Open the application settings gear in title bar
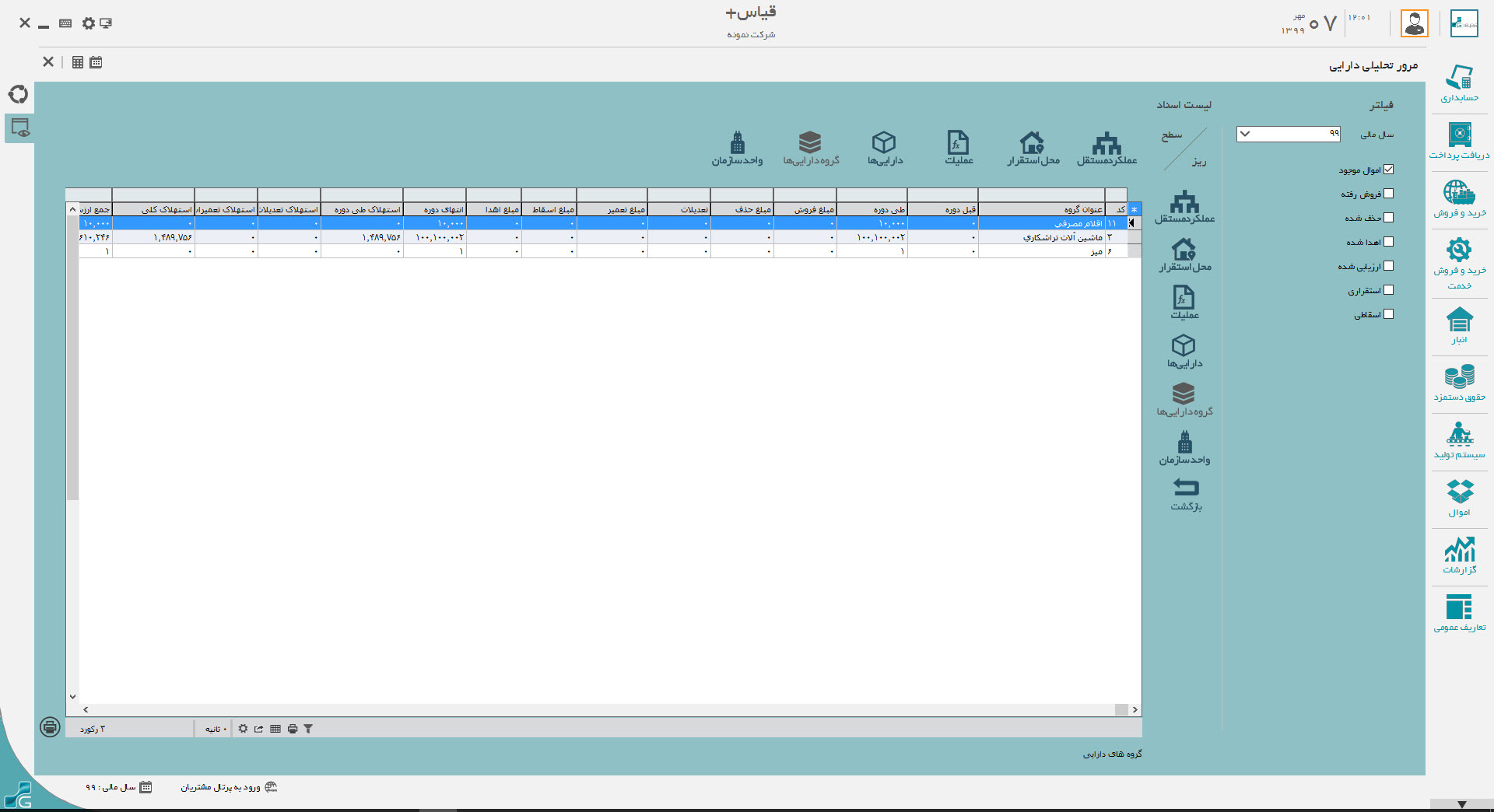 coord(89,23)
